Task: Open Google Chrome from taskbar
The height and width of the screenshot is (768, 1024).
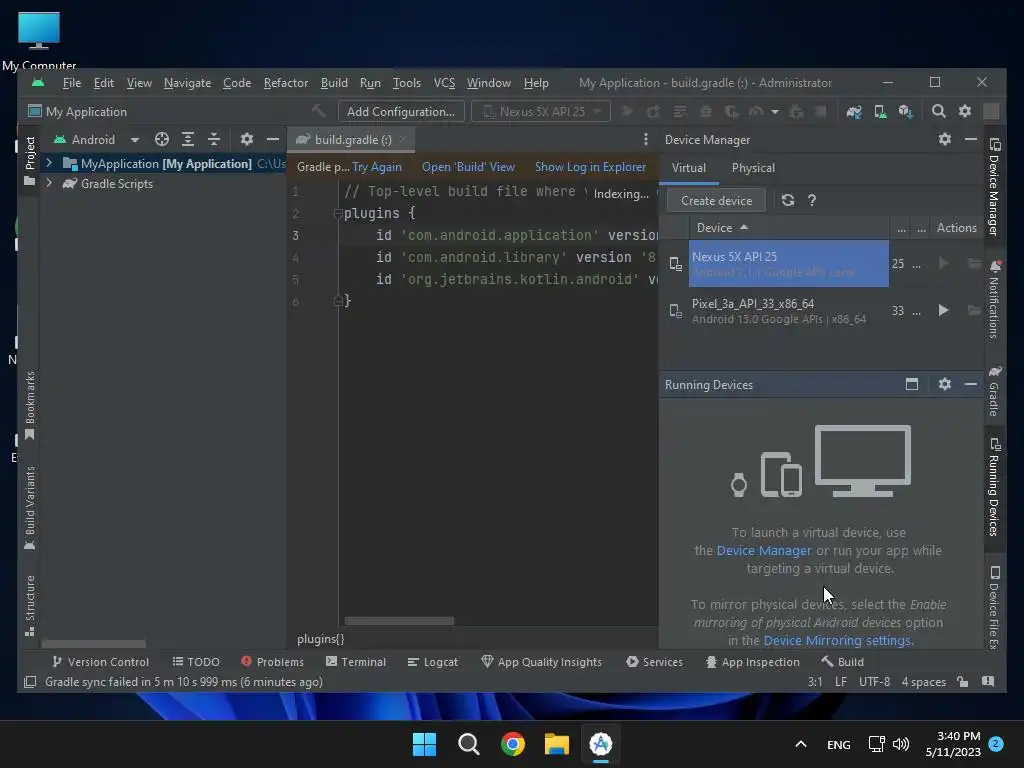Action: tap(513, 744)
